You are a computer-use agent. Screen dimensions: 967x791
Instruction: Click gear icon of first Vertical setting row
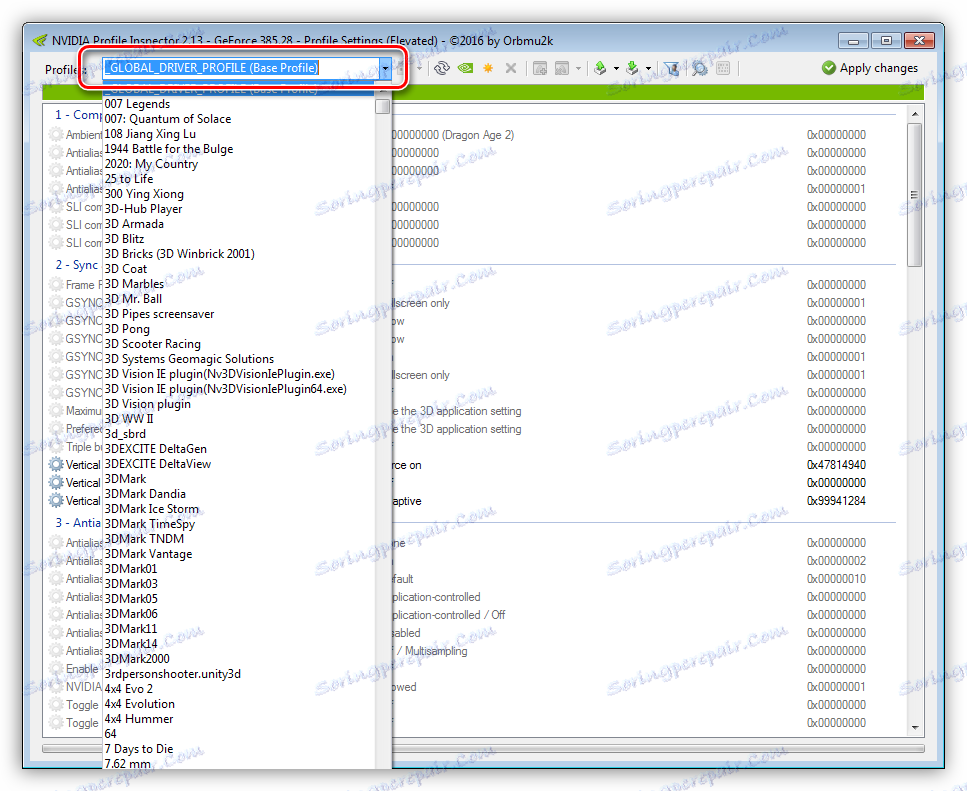tap(56, 464)
